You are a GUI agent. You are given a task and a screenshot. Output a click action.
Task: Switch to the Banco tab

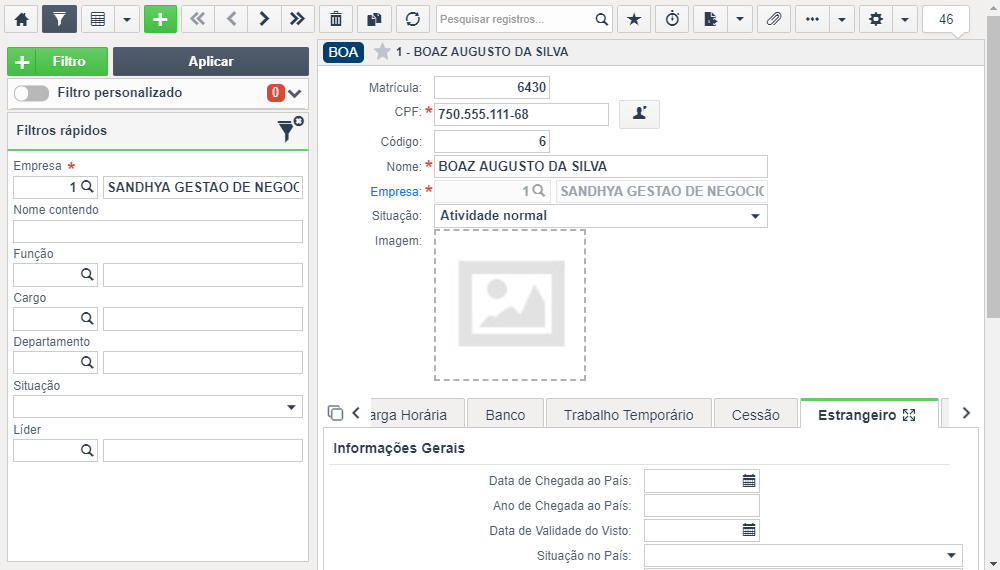[505, 415]
